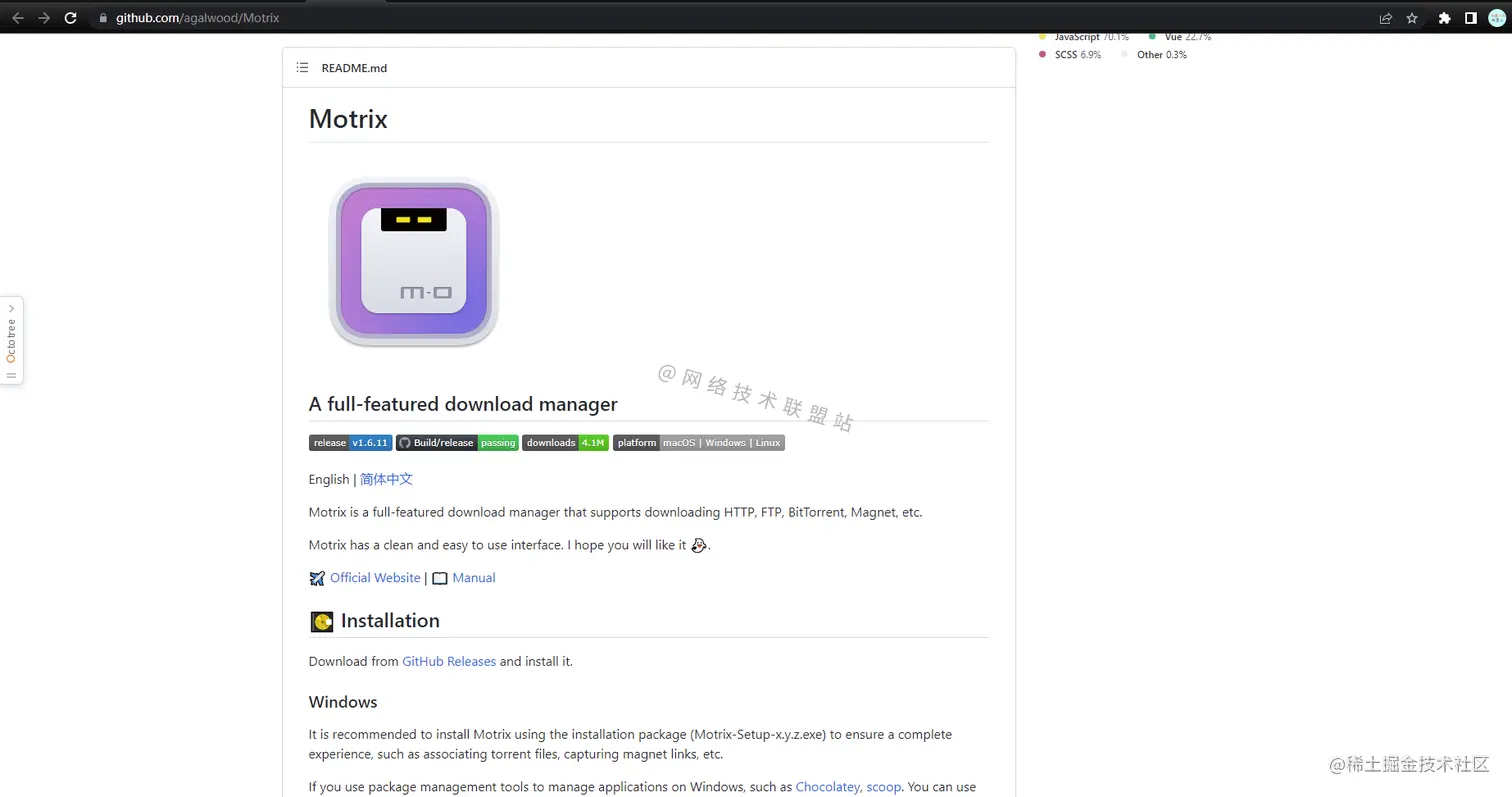Open the Chocolatey link
This screenshot has width=1512, height=797.
pyautogui.click(x=828, y=787)
